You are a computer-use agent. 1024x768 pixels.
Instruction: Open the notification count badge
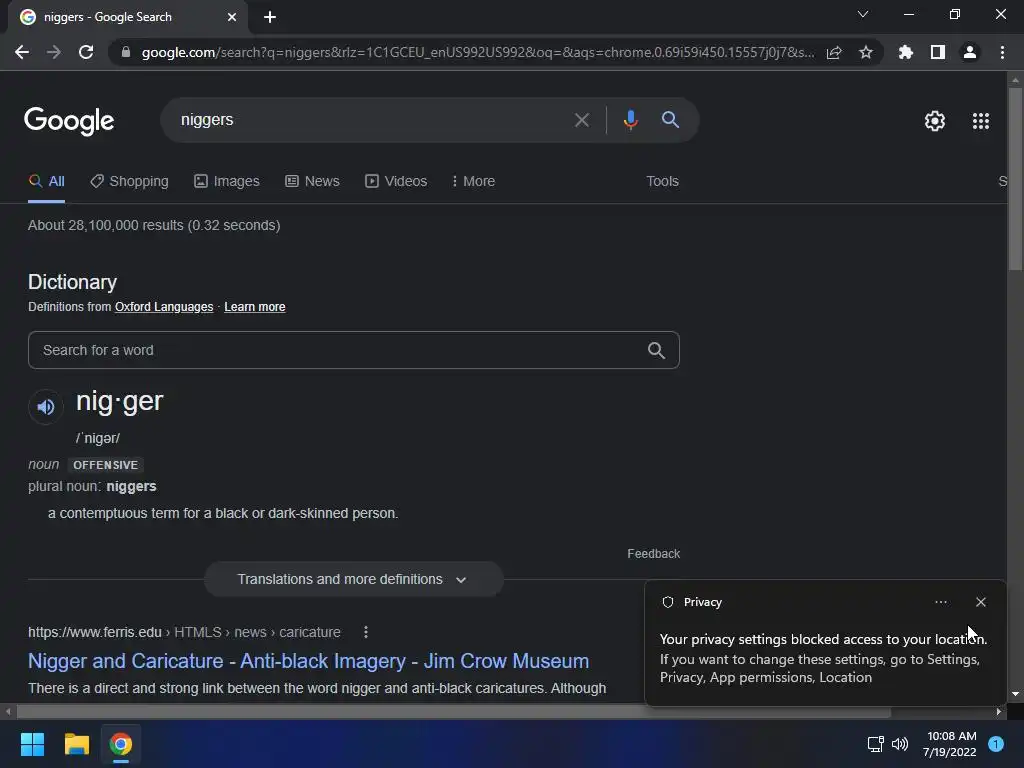(996, 744)
